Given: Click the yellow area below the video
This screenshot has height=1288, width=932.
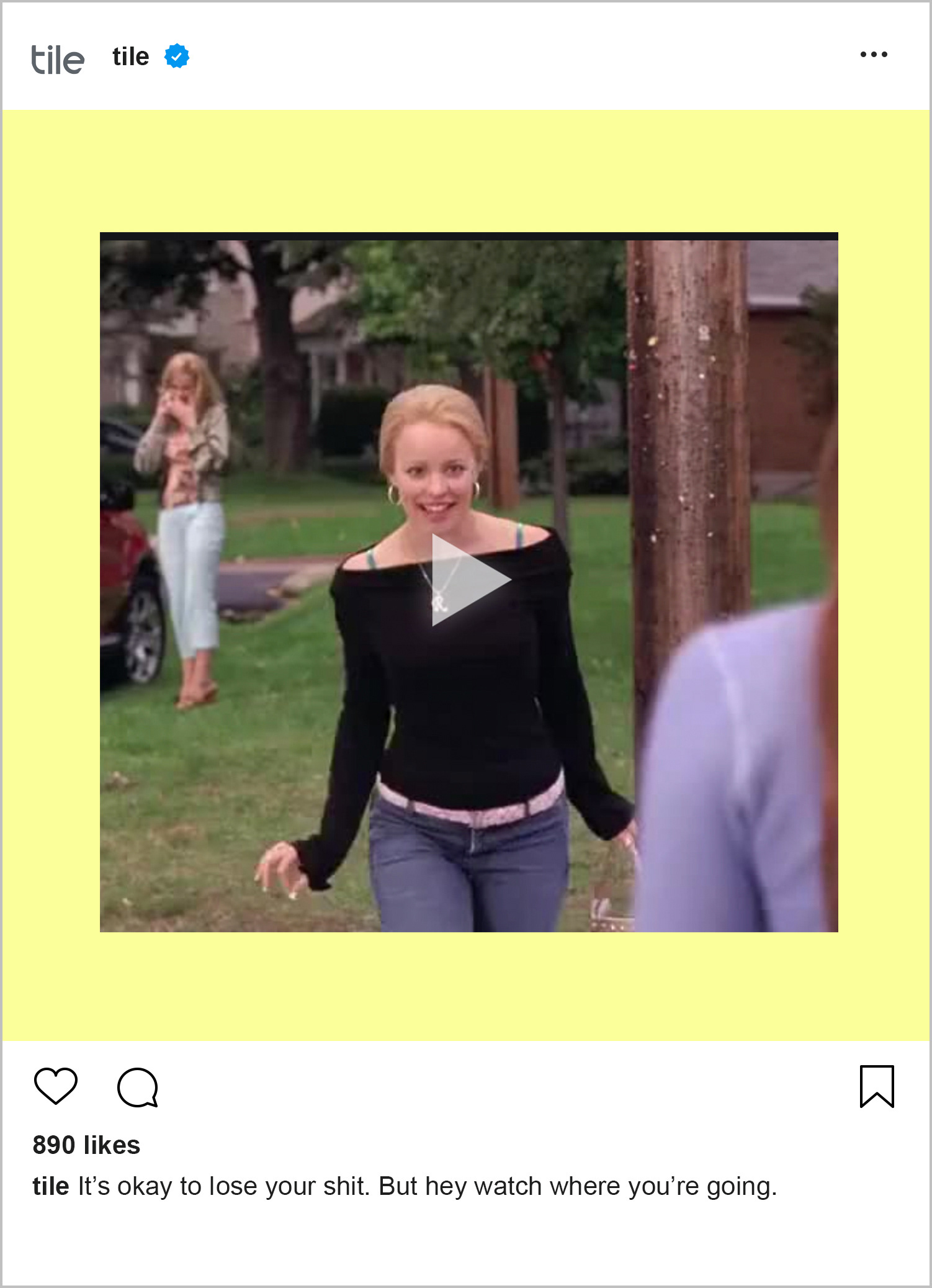Looking at the screenshot, I should click(465, 986).
